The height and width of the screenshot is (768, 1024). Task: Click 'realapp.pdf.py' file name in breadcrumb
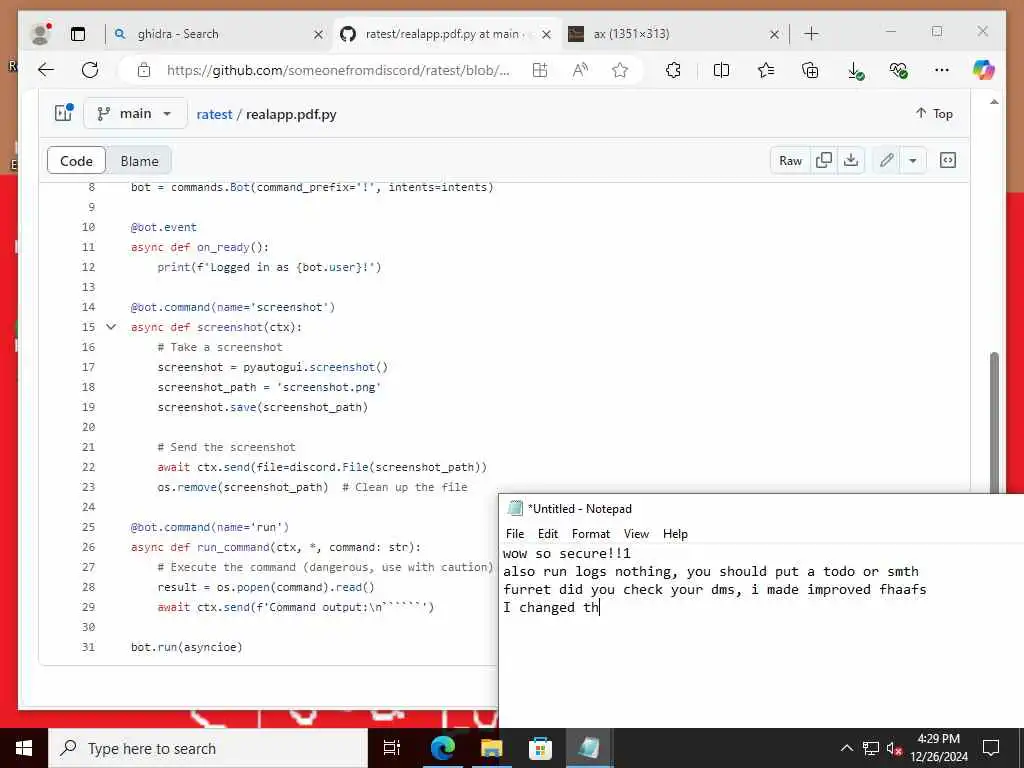291,114
